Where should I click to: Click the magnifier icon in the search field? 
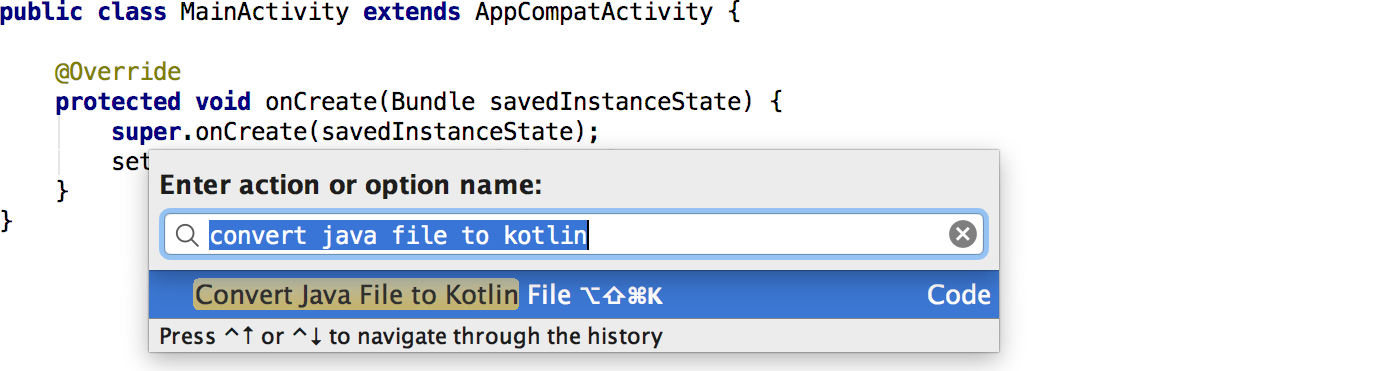point(187,236)
